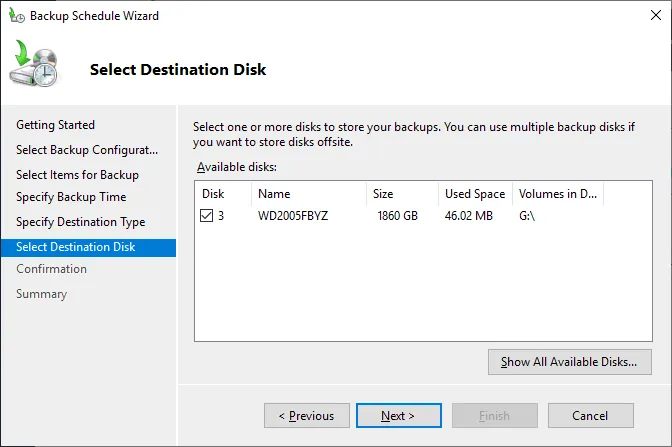
Task: Click the Confirmation step in sidebar
Action: point(51,269)
